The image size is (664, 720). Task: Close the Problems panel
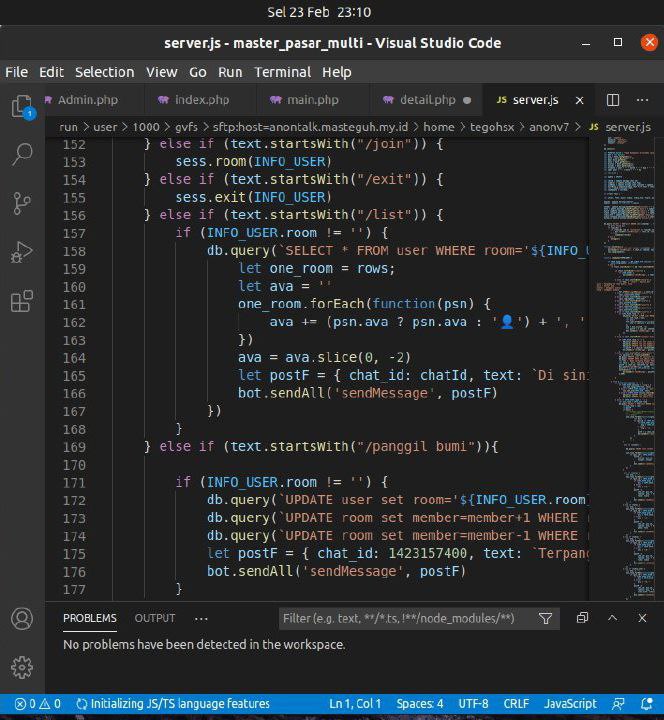coord(642,618)
